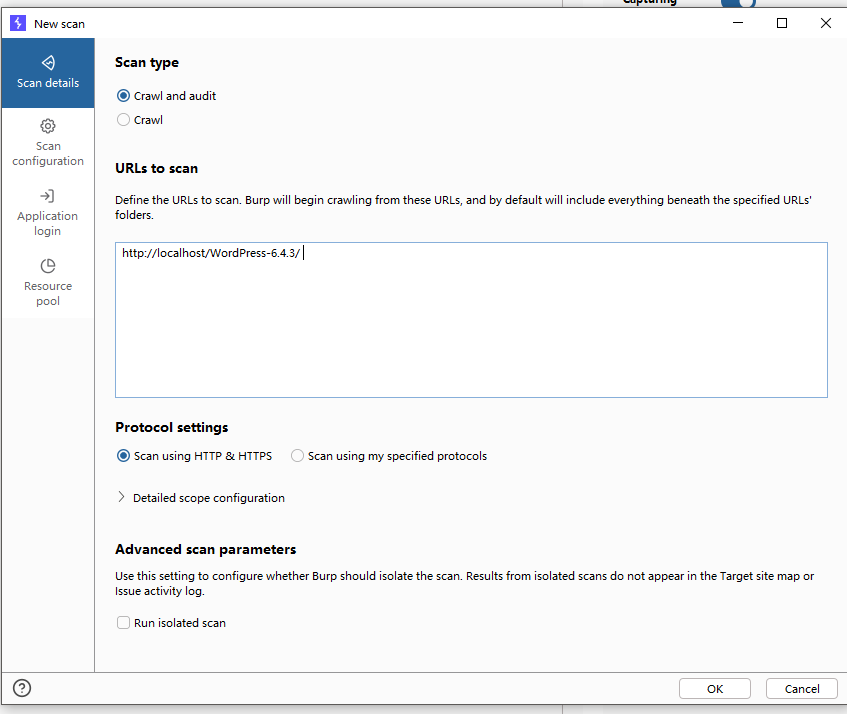This screenshot has height=714, width=847.
Task: Open the Application login tab label
Action: [x=48, y=224]
